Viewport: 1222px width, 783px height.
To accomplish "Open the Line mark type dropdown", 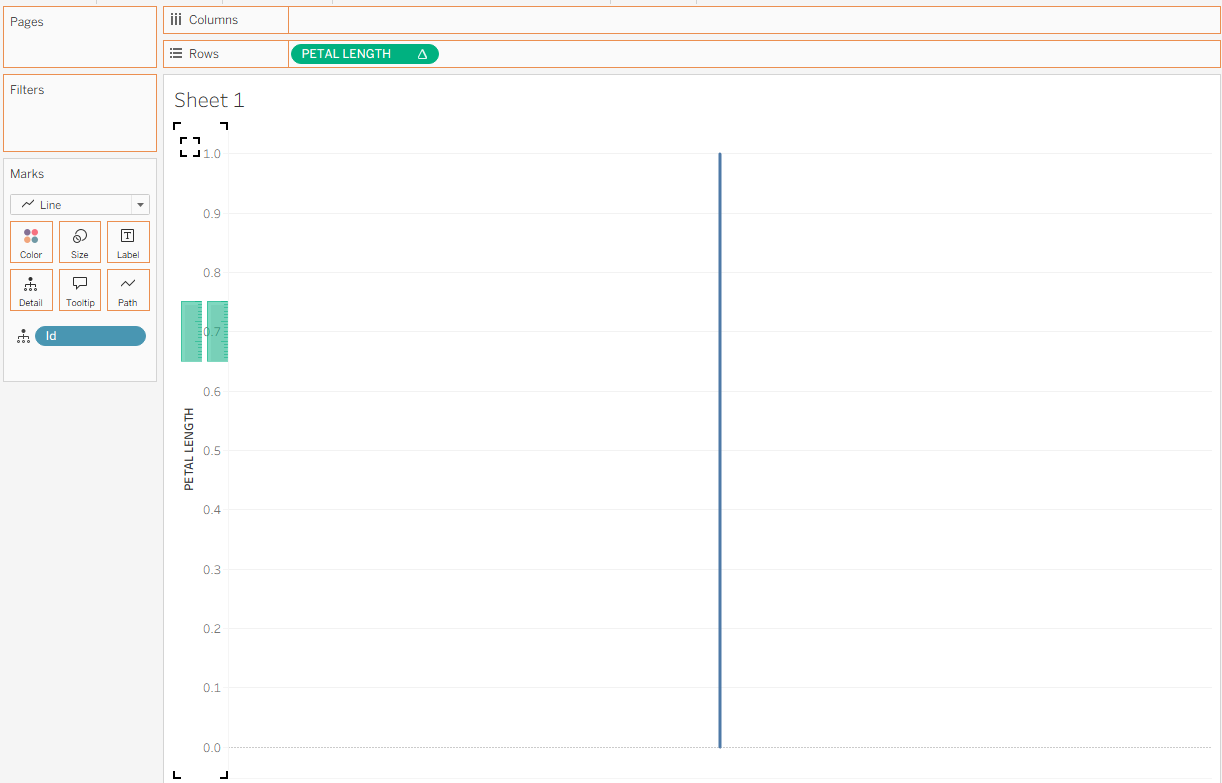I will pos(80,205).
